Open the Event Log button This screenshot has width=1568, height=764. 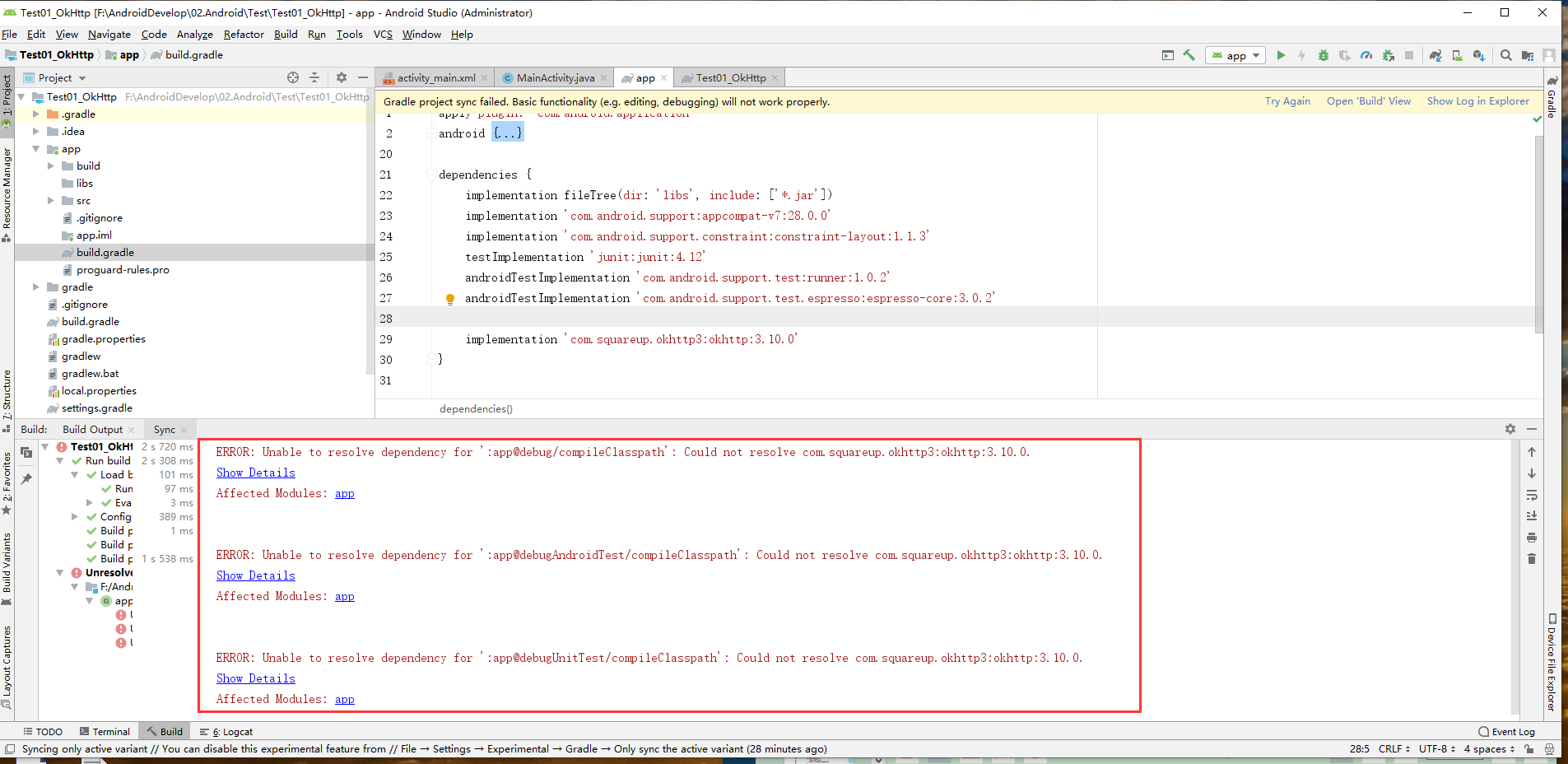(1506, 731)
